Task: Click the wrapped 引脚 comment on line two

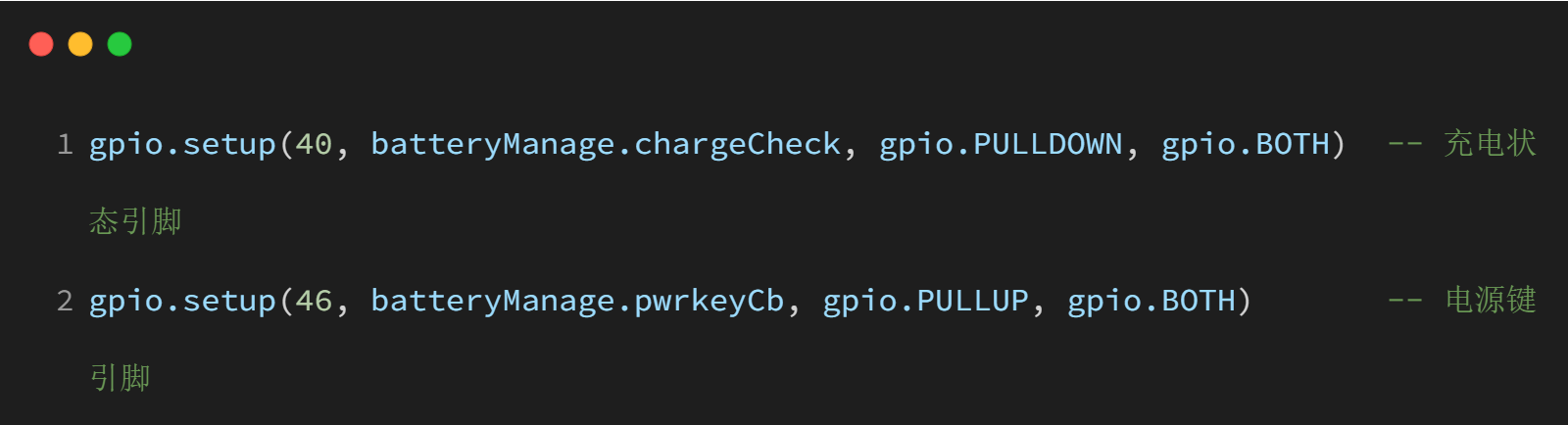Action: click(120, 379)
